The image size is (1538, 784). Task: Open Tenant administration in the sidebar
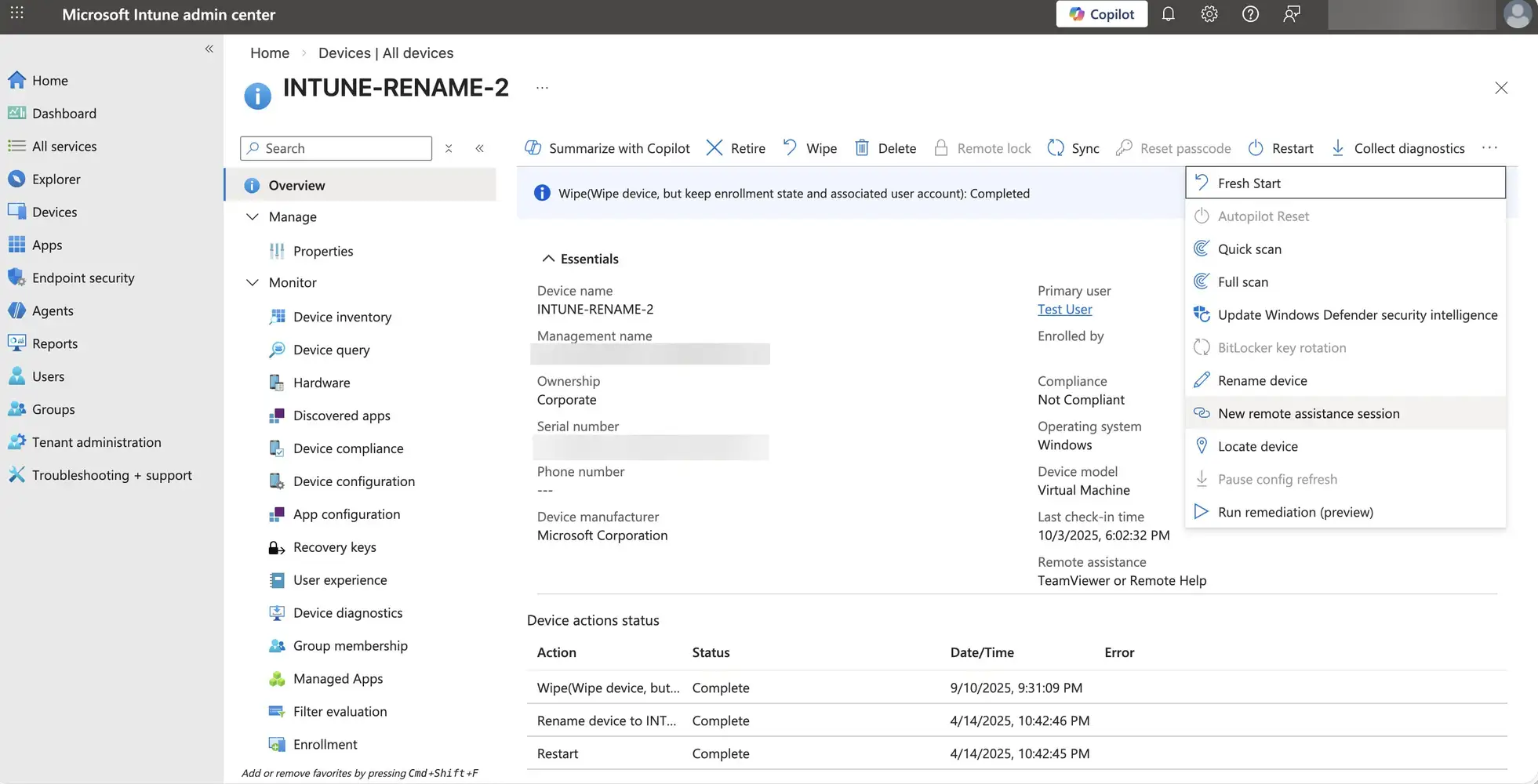(x=96, y=442)
